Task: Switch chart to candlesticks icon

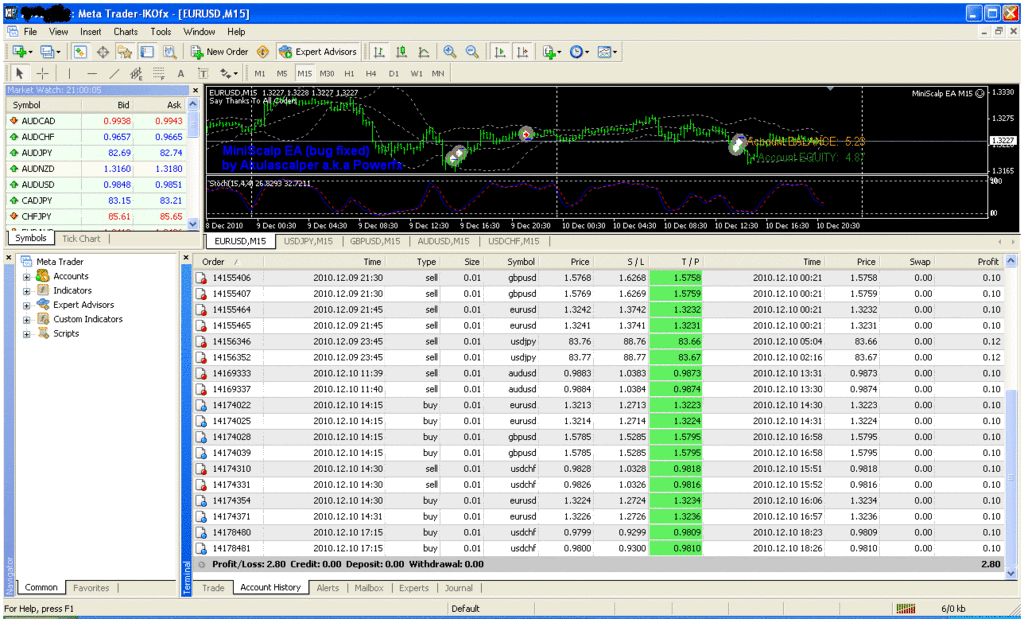Action: (x=402, y=52)
